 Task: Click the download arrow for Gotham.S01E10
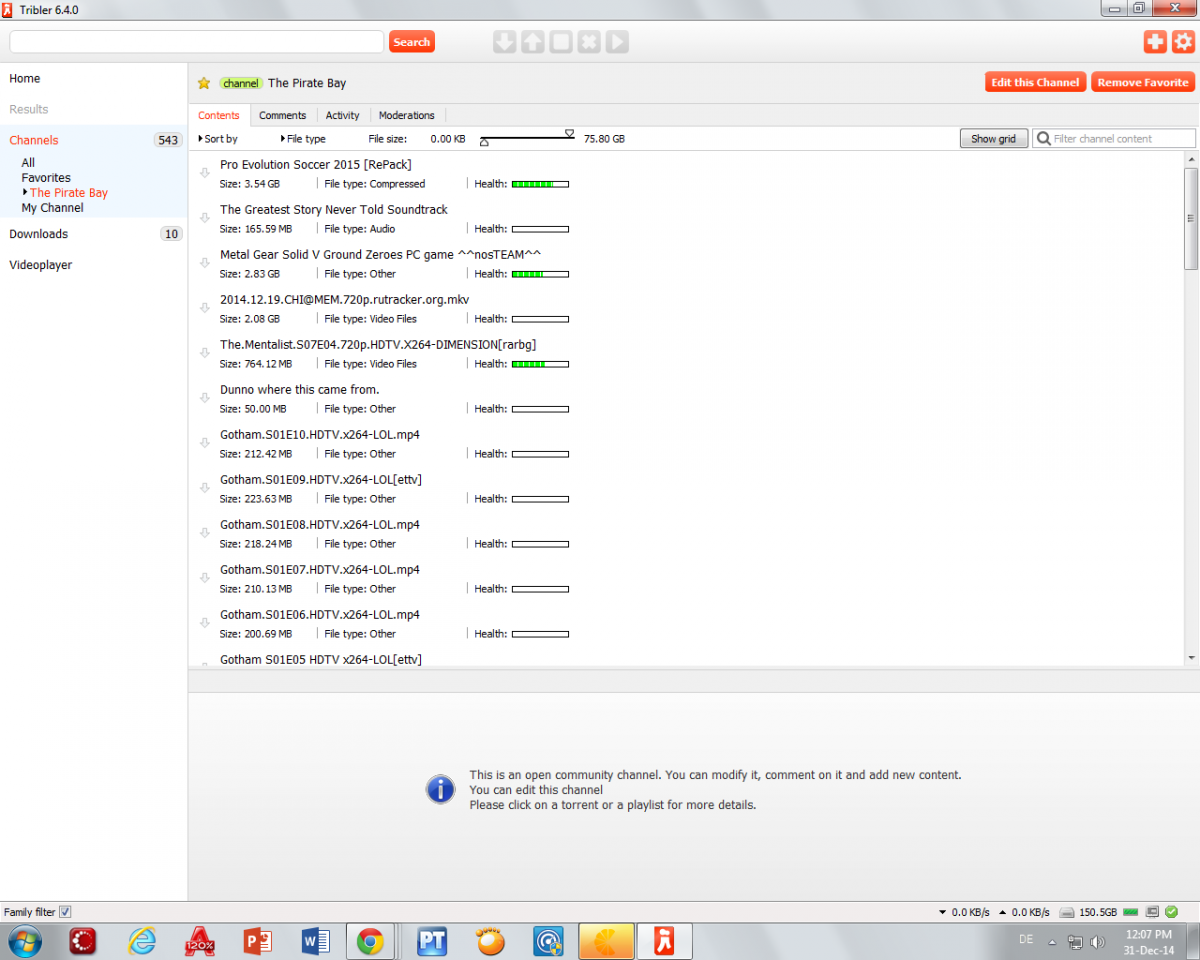pos(205,443)
